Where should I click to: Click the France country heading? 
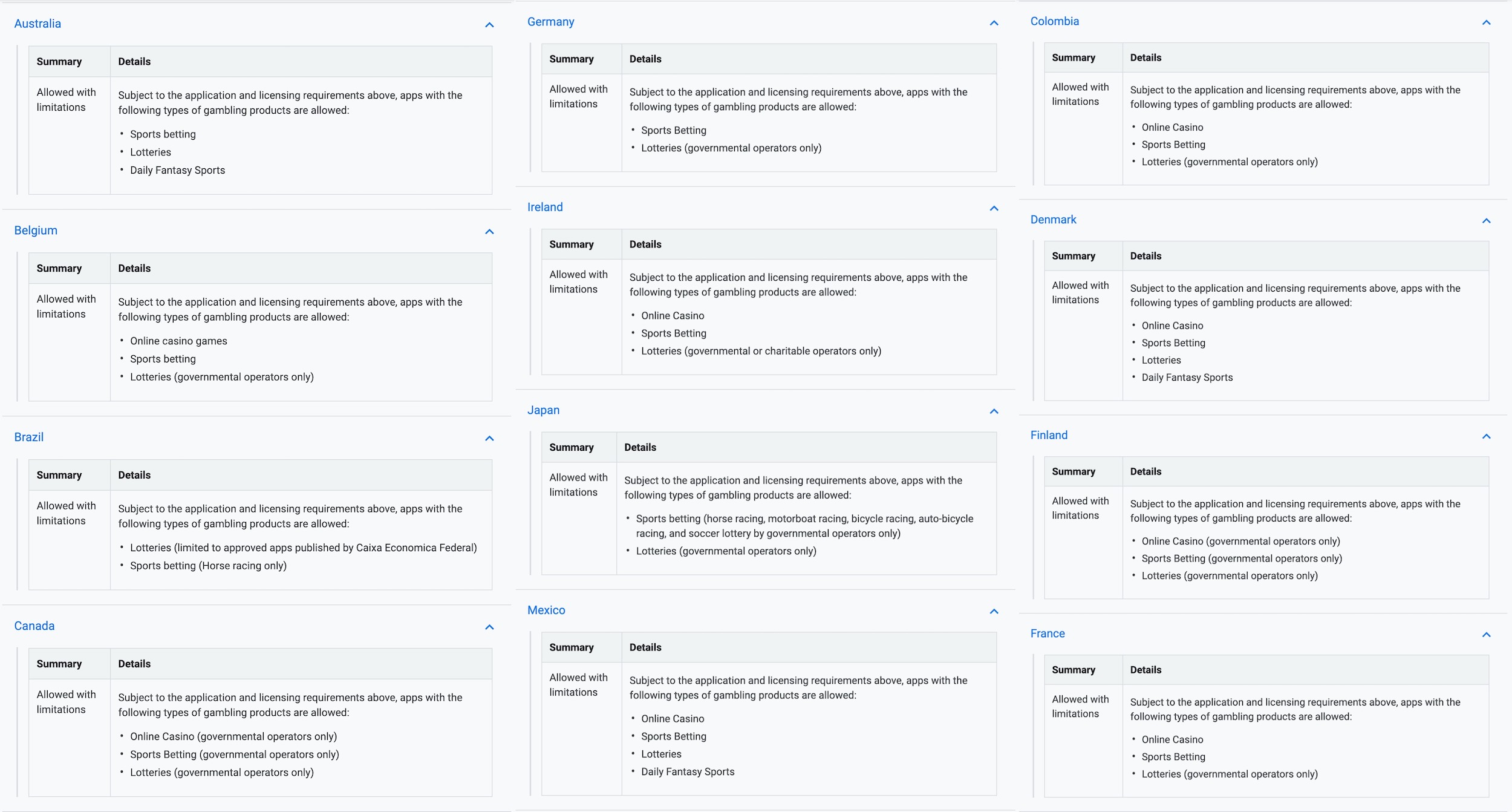click(1047, 634)
